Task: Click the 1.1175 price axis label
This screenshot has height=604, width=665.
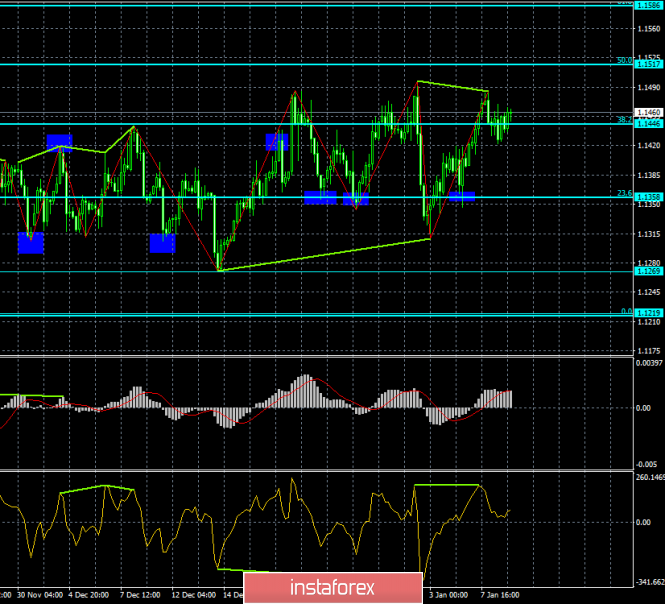Action: coord(649,351)
